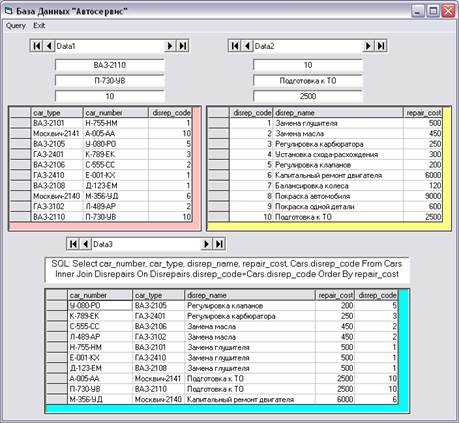
Task: Select cell Покраска одной детали
Action: click(x=338, y=206)
